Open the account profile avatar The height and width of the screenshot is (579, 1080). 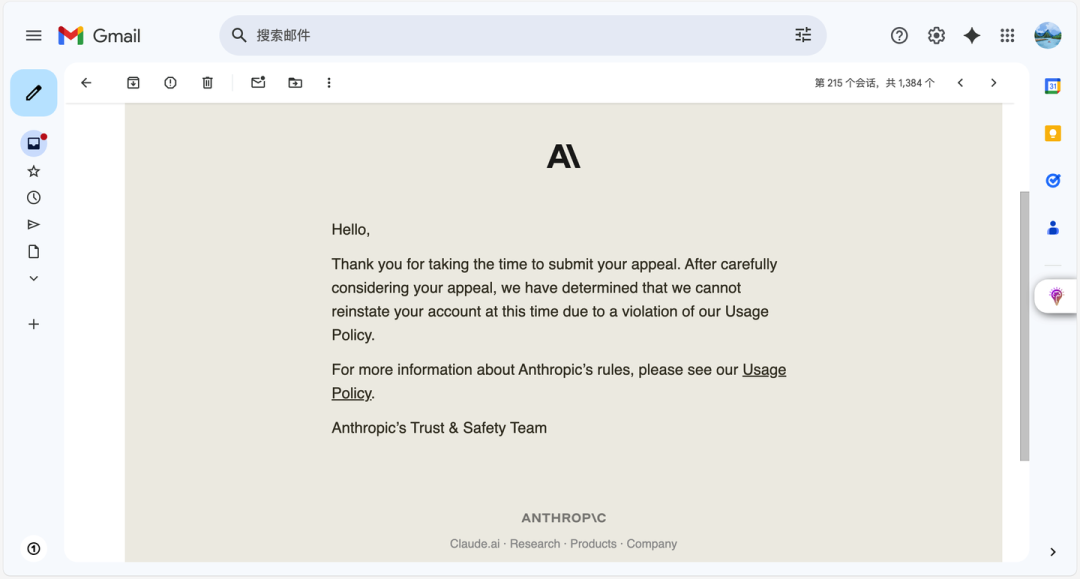[1048, 35]
